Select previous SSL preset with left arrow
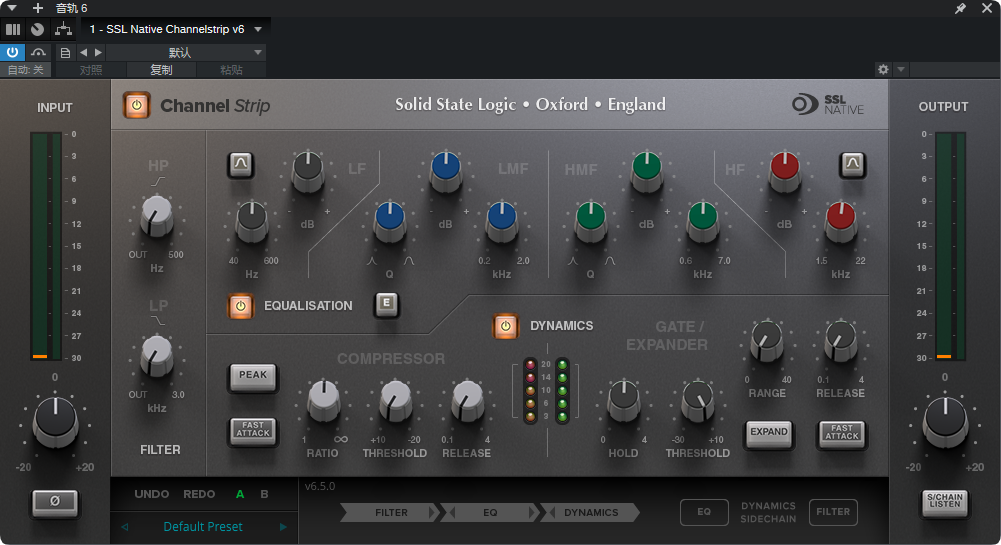This screenshot has width=1001, height=545. [x=124, y=527]
